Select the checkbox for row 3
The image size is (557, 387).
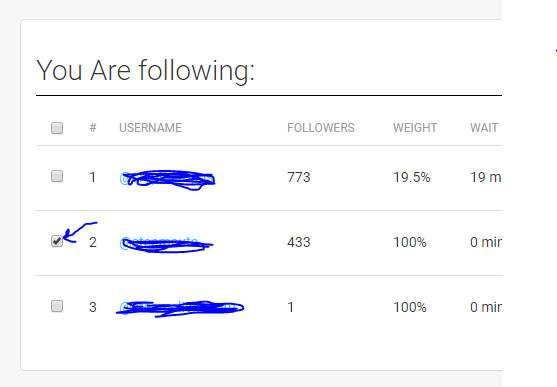57,306
